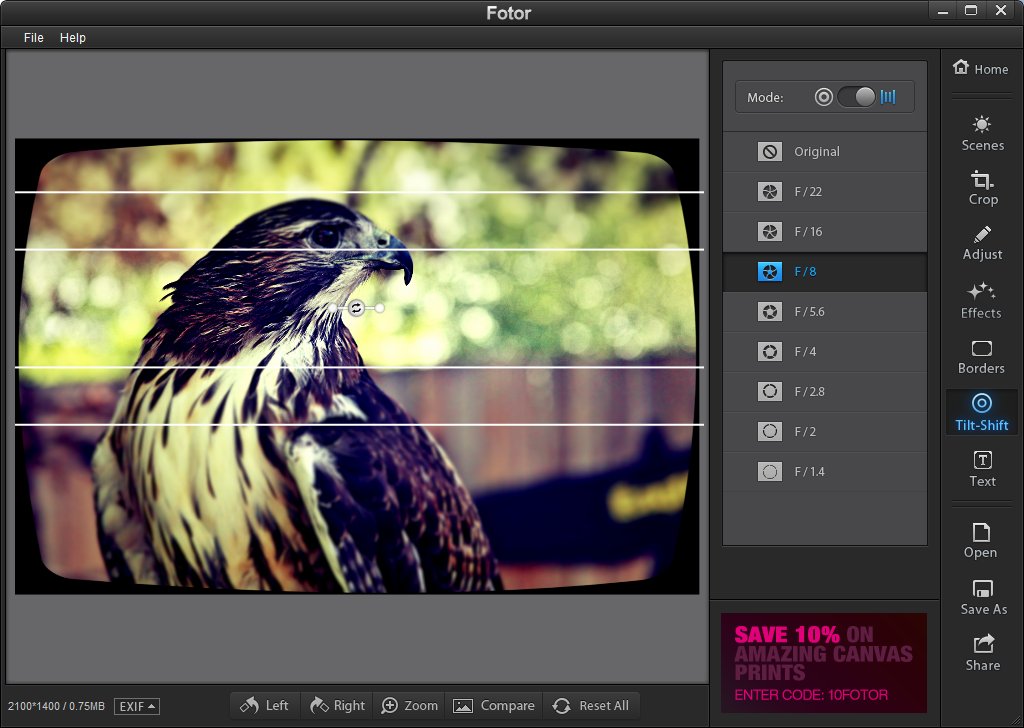Click the Compare button

[x=494, y=706]
